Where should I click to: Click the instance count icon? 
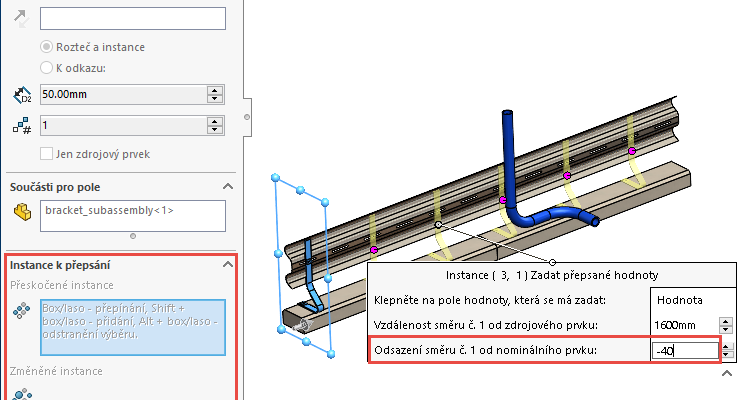[x=22, y=126]
